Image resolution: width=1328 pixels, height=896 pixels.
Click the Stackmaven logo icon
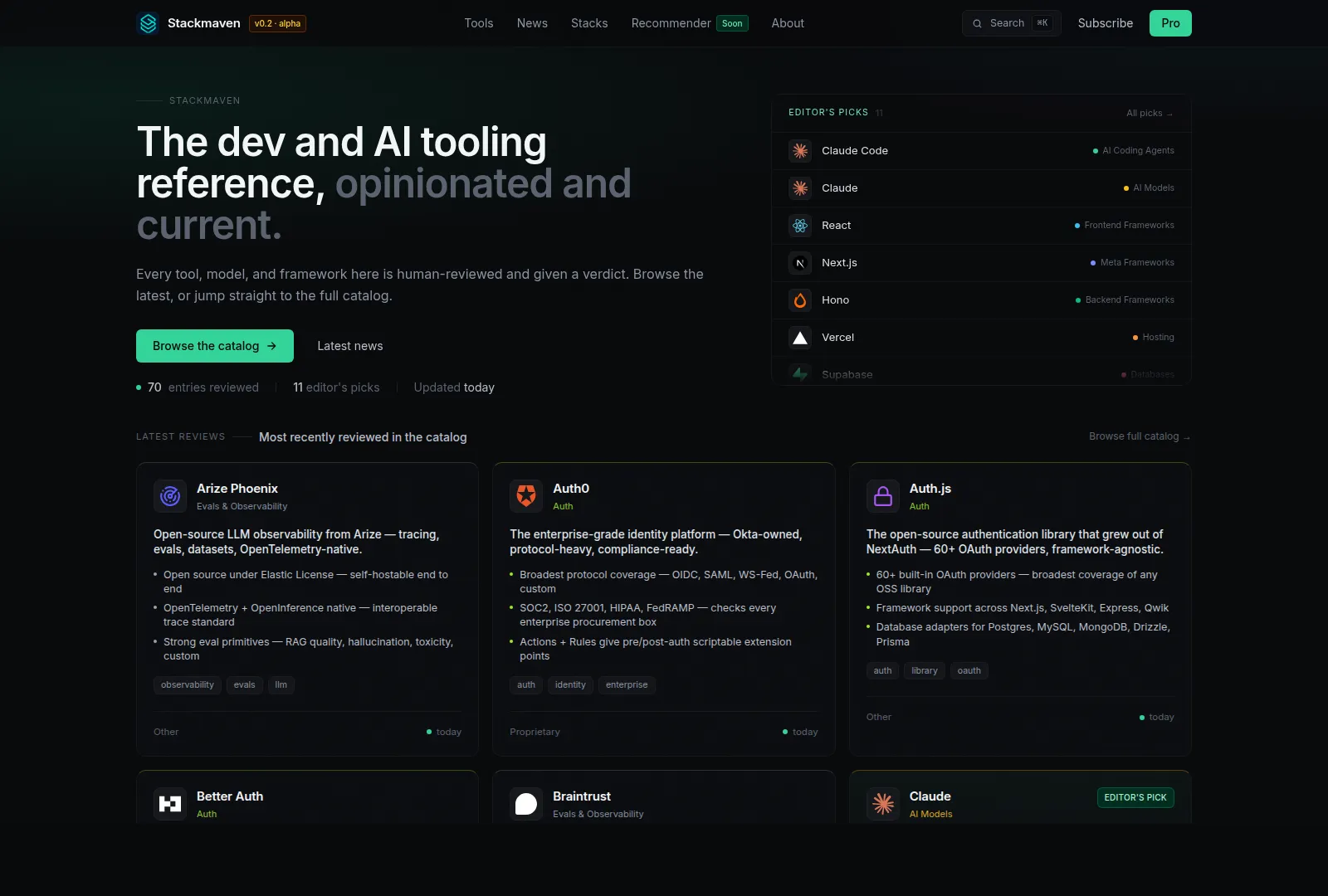pos(148,23)
